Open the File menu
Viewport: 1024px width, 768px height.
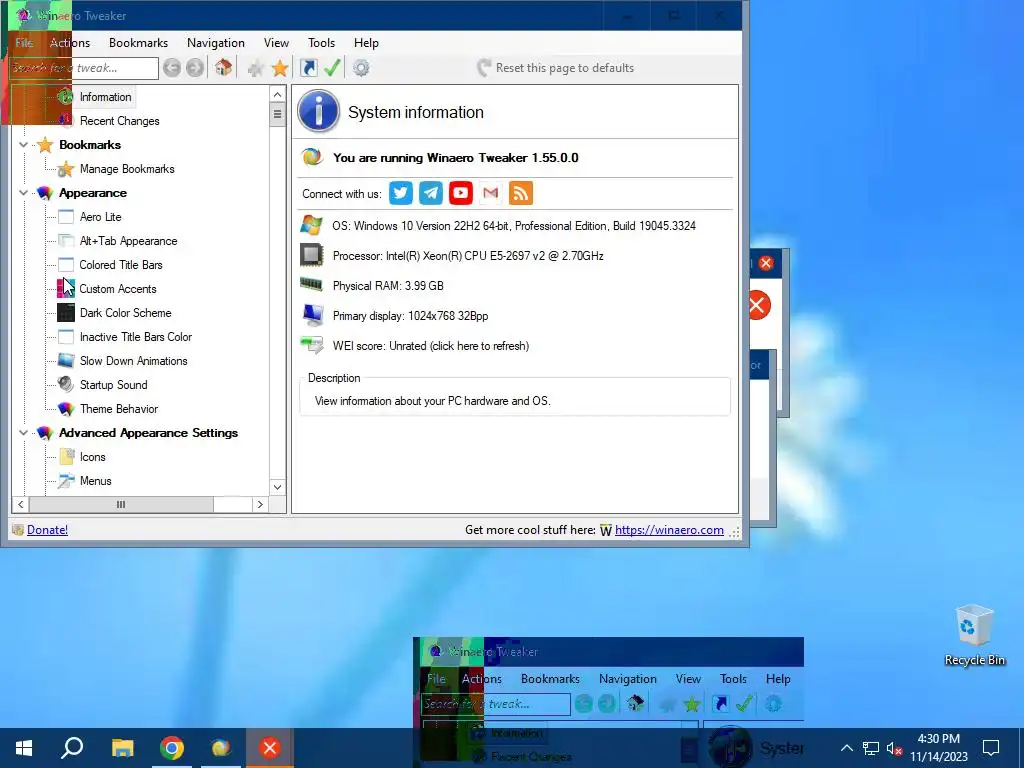pyautogui.click(x=24, y=43)
